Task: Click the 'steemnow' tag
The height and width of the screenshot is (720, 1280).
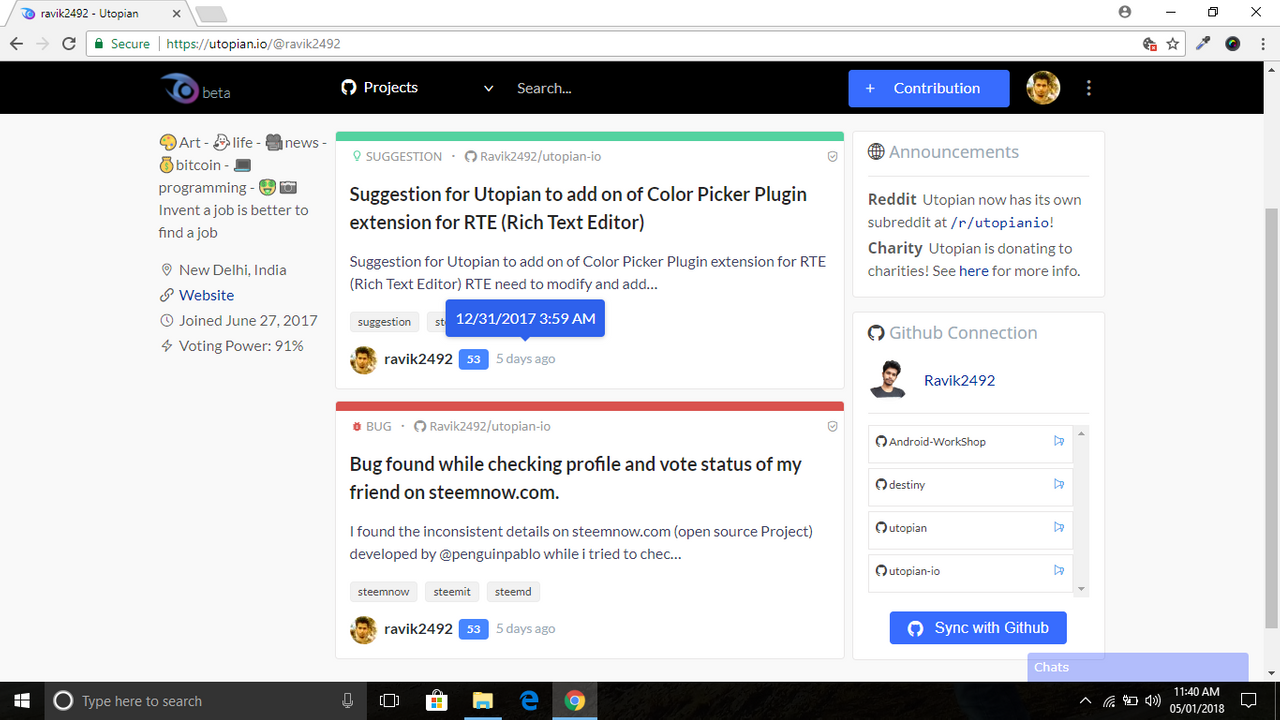Action: pos(384,592)
